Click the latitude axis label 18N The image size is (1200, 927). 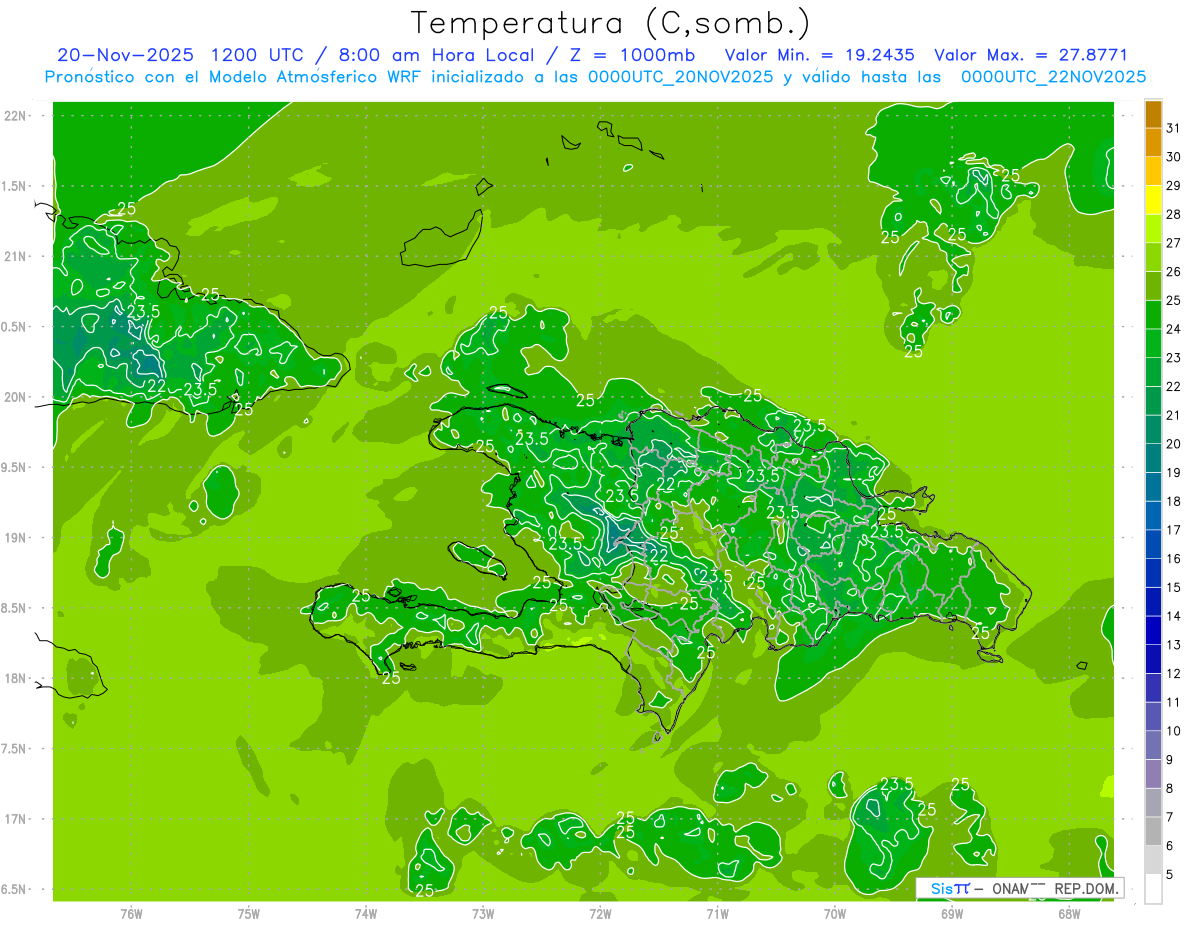[x=16, y=678]
